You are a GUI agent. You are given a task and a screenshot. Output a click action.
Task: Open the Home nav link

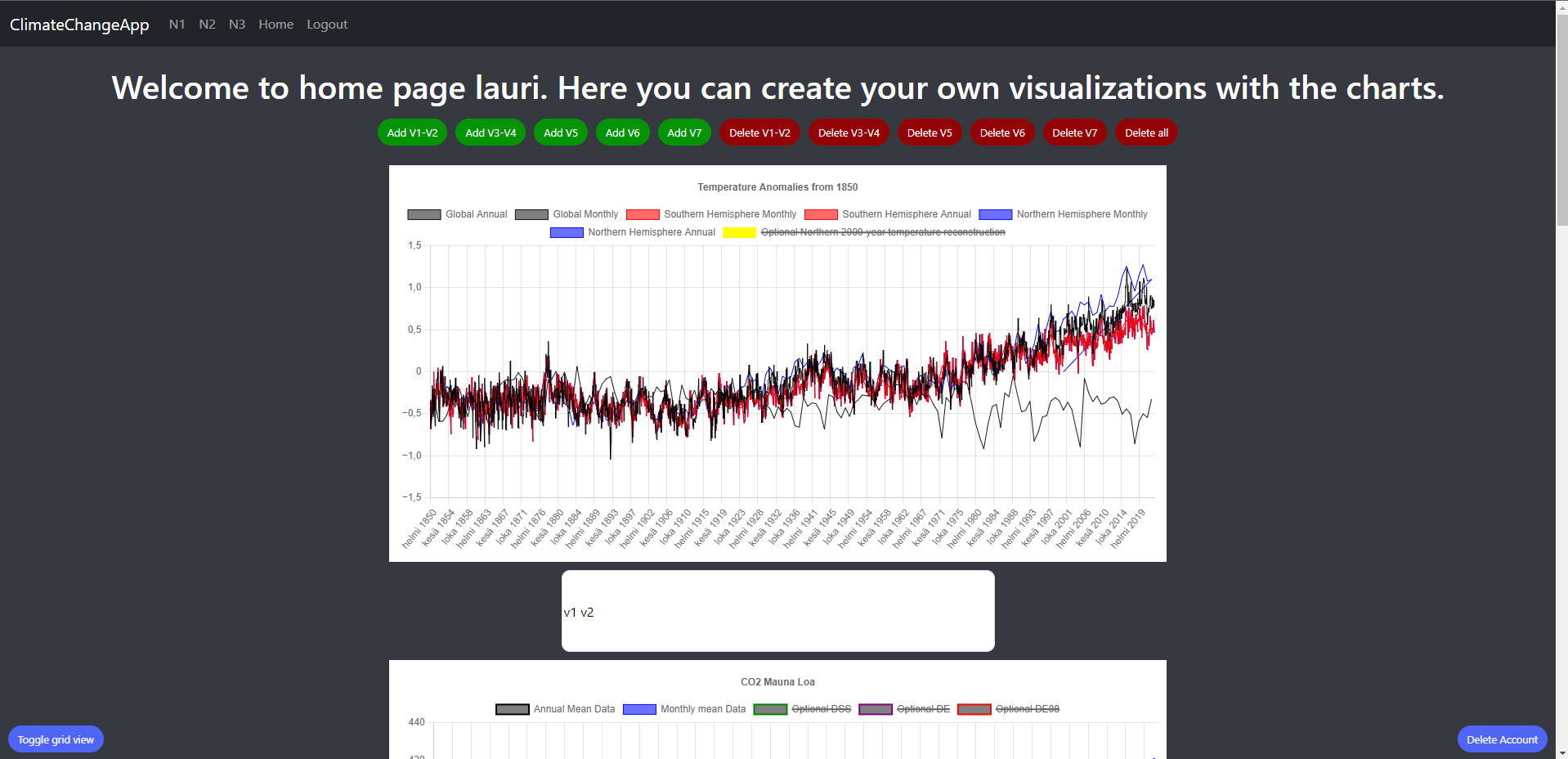point(276,25)
